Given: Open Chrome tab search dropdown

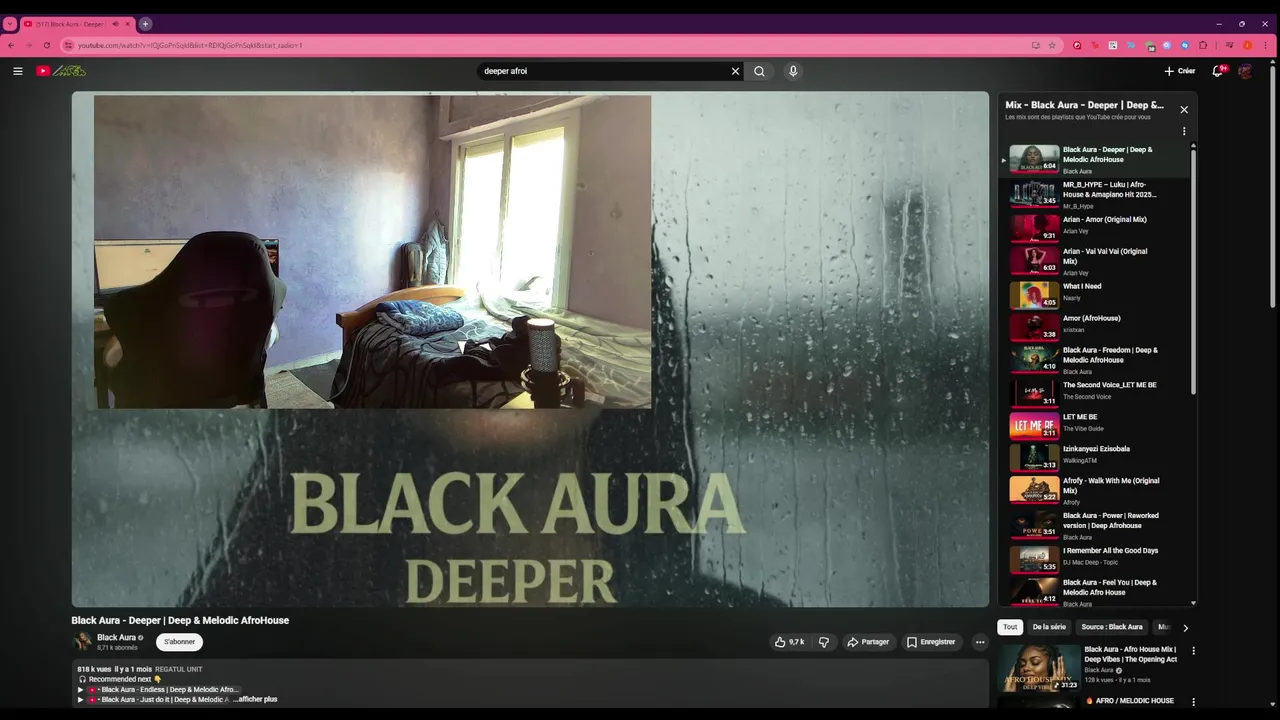Looking at the screenshot, I should [x=10, y=24].
